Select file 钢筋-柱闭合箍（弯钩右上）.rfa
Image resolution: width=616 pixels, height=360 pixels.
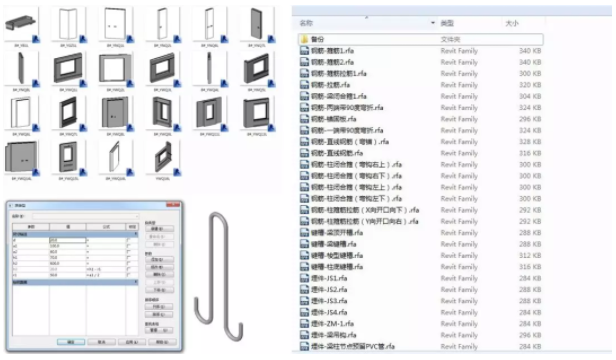356,165
